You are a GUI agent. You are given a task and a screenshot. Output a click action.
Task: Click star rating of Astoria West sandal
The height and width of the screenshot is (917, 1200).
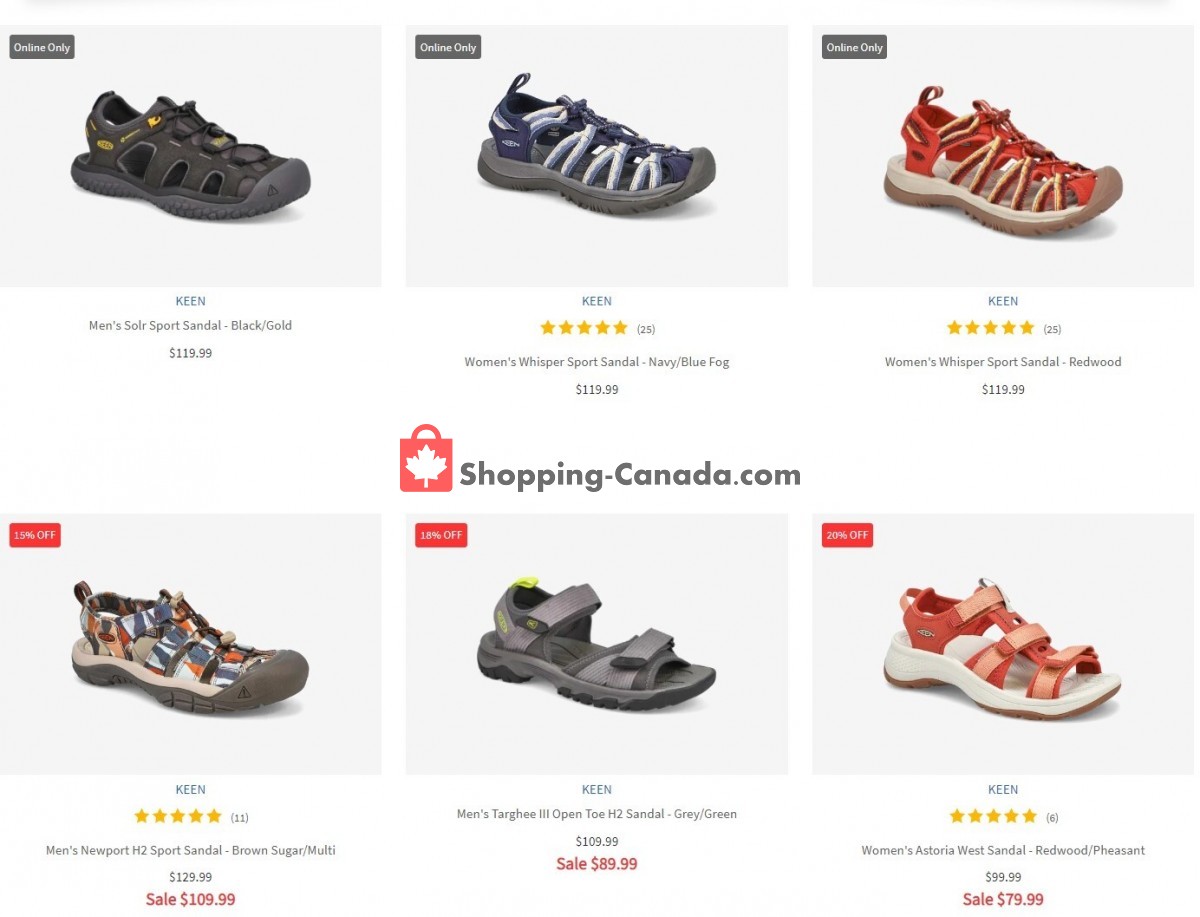tap(992, 817)
